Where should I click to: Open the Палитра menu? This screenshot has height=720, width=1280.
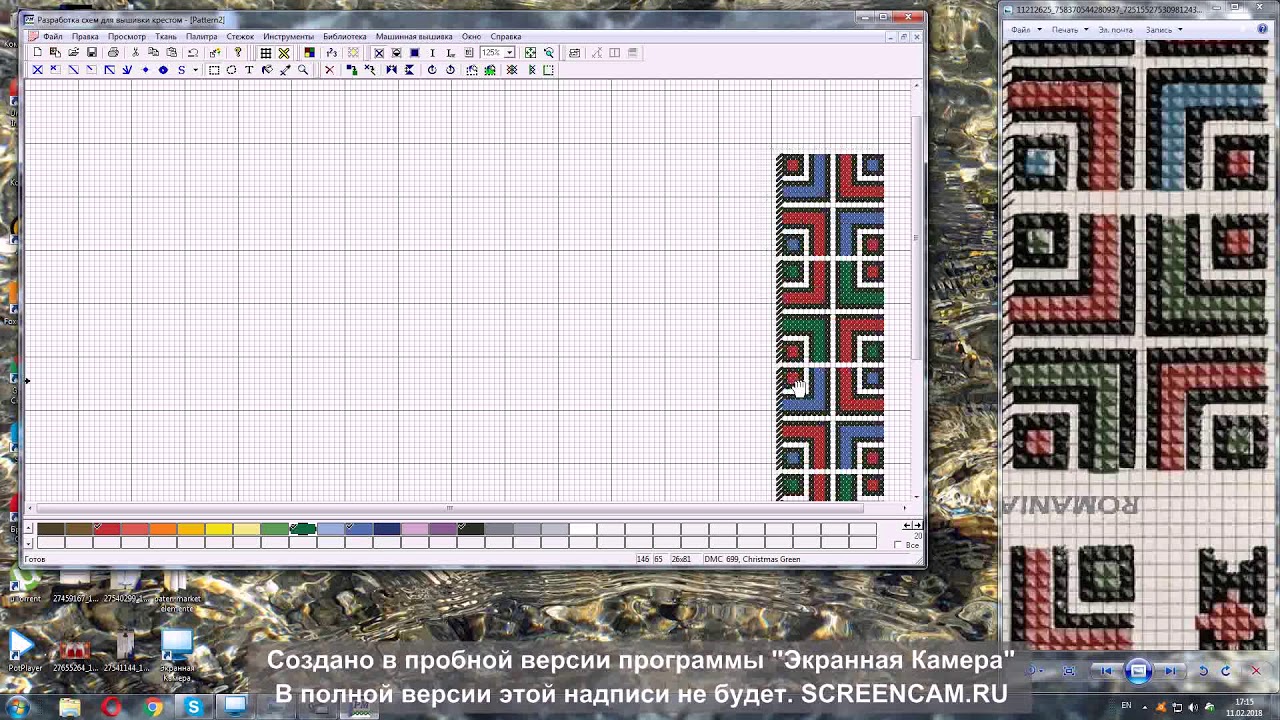pyautogui.click(x=201, y=36)
